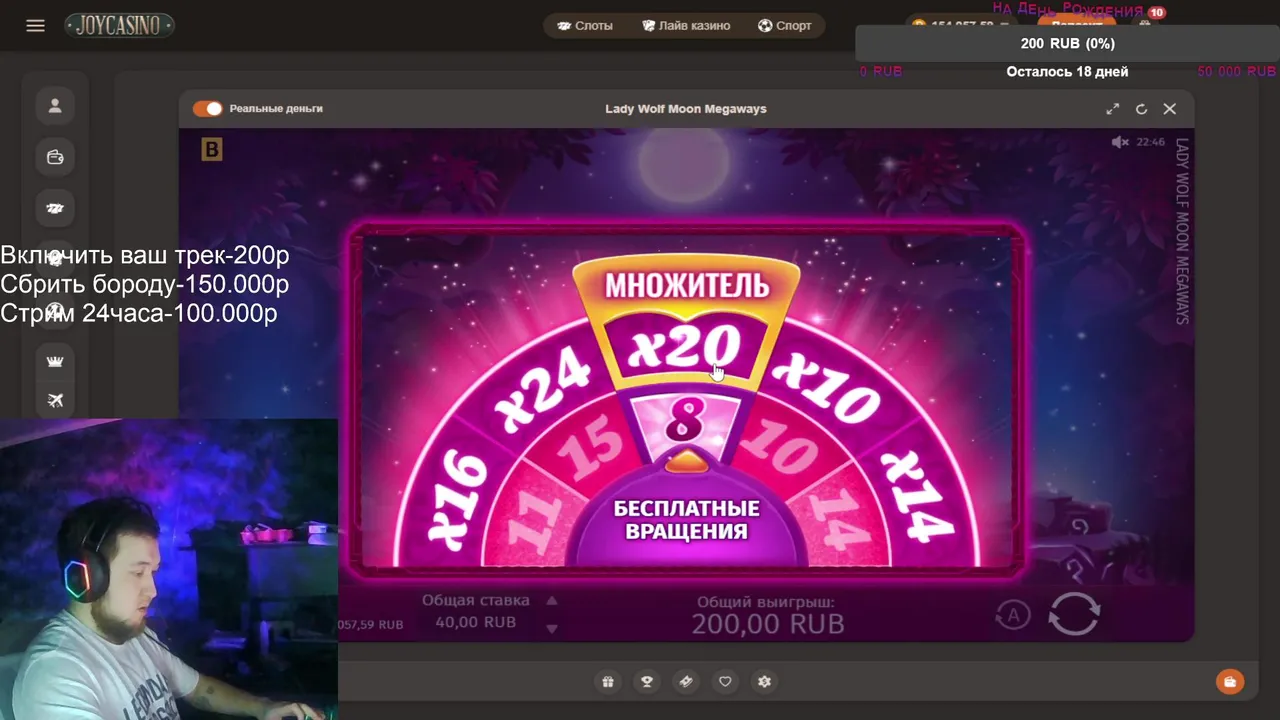Click the БЕСПЛАТНЫЕ ВРАЩЕНИЯ wheel hub

[x=686, y=519]
